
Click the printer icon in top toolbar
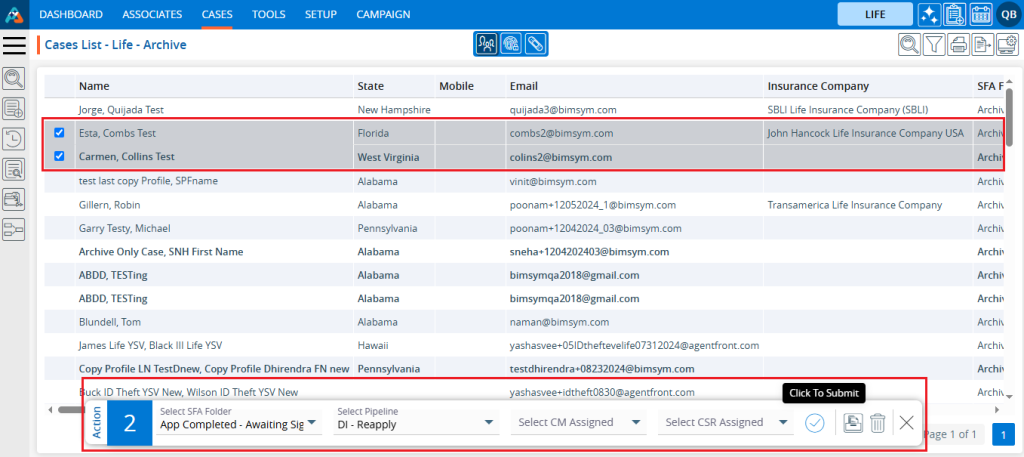coord(958,44)
